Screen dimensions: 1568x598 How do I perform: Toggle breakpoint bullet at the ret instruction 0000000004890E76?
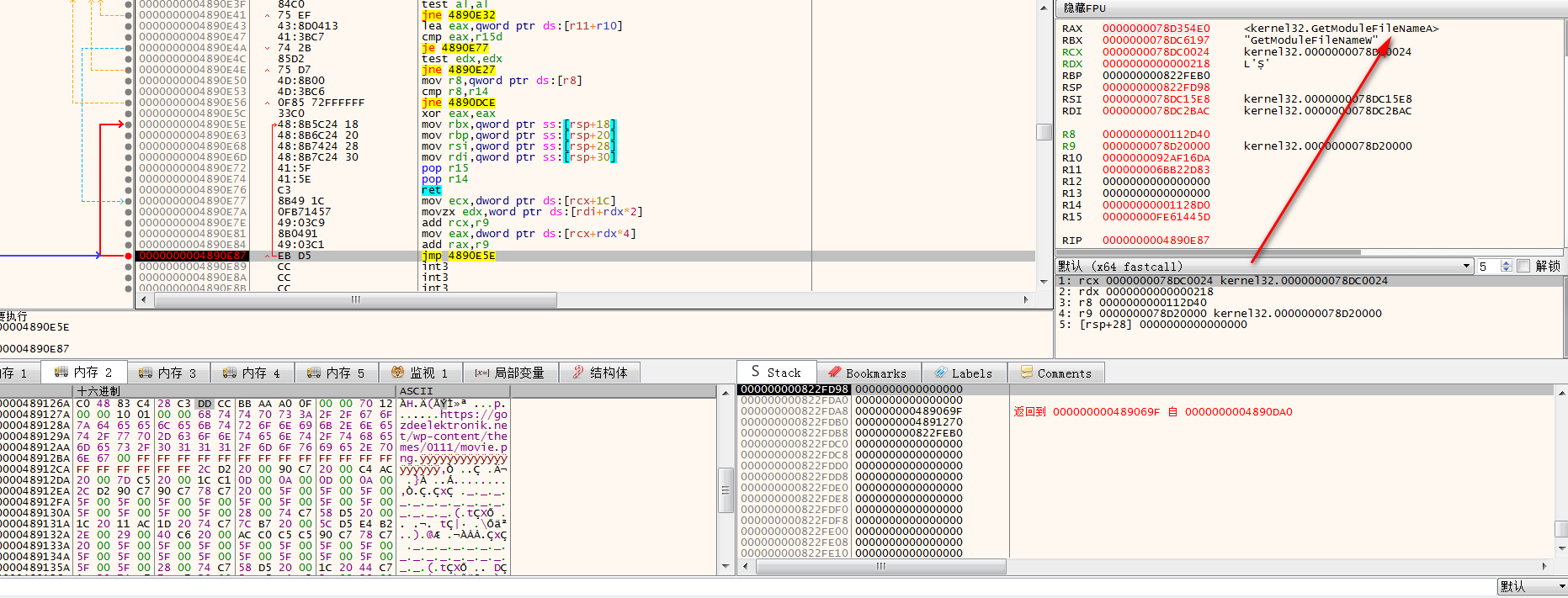128,190
